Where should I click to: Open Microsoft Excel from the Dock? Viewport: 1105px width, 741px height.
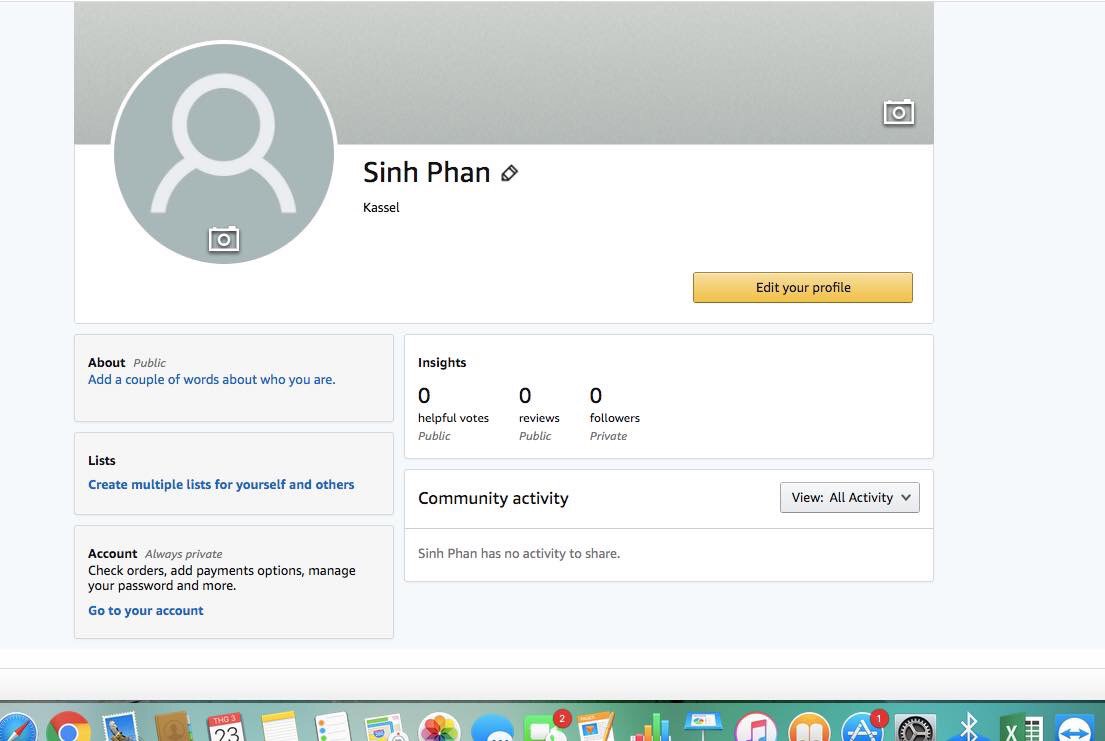(1021, 728)
